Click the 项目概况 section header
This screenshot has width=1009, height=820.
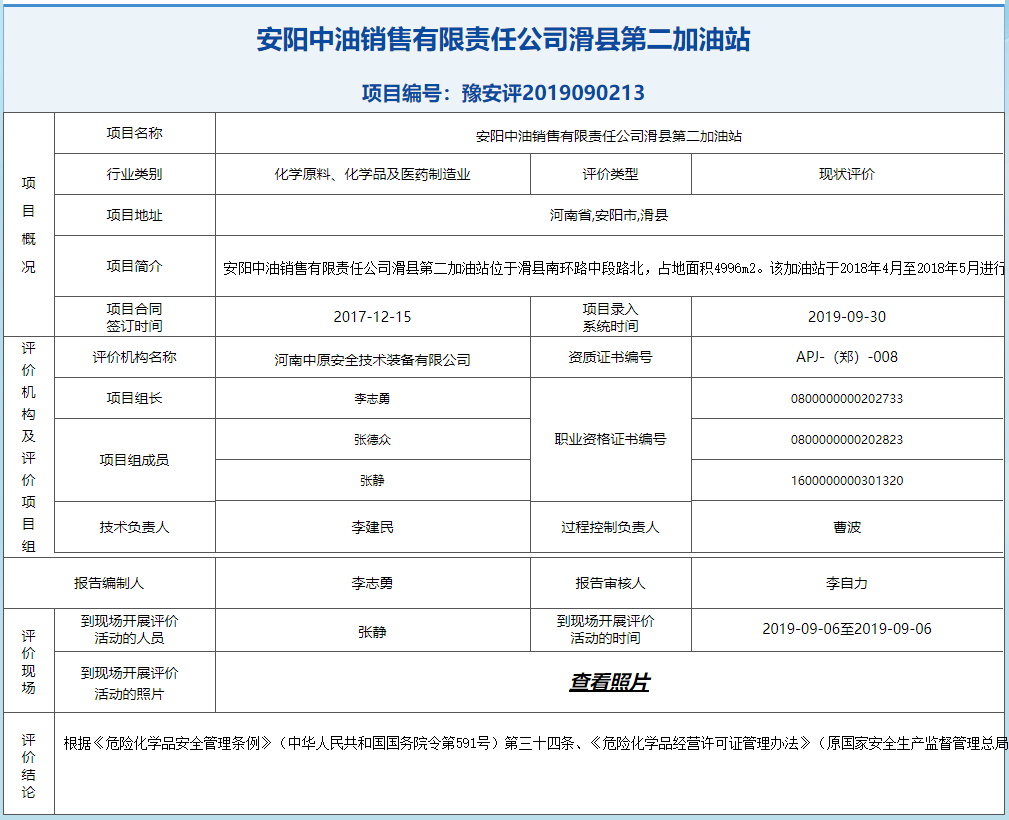pyautogui.click(x=28, y=225)
